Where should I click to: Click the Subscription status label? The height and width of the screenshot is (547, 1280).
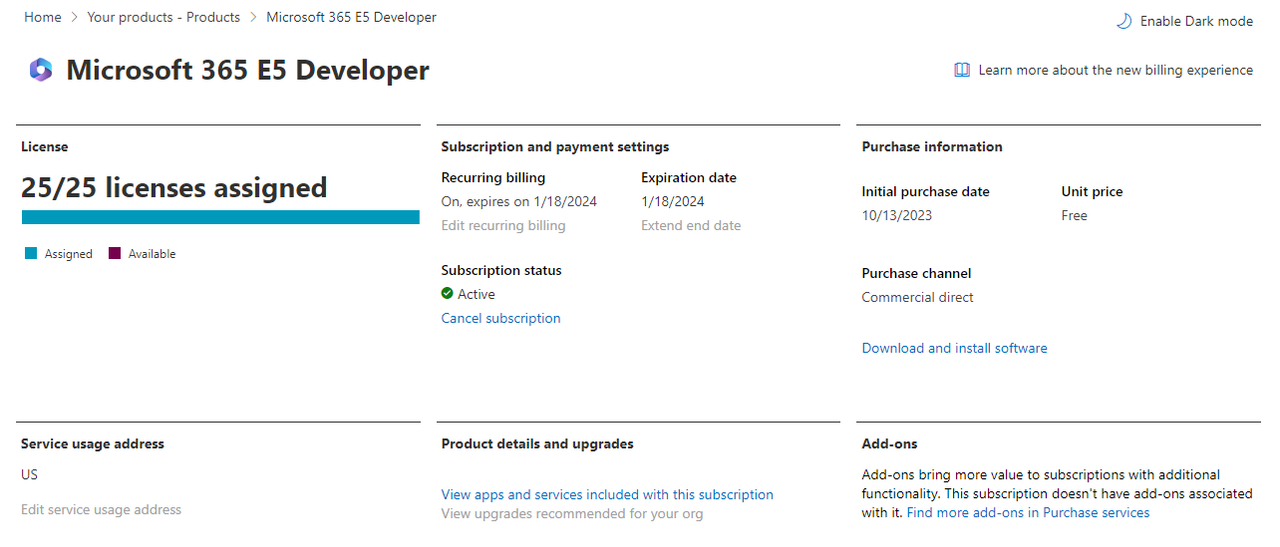pyautogui.click(x=501, y=271)
